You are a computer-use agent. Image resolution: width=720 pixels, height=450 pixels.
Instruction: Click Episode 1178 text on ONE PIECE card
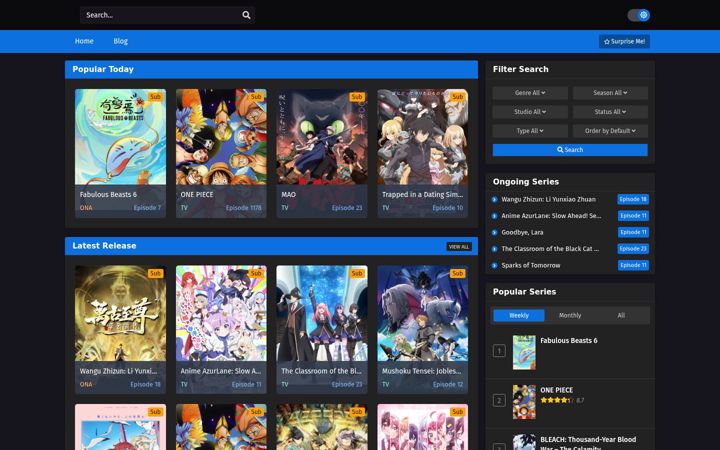point(243,208)
